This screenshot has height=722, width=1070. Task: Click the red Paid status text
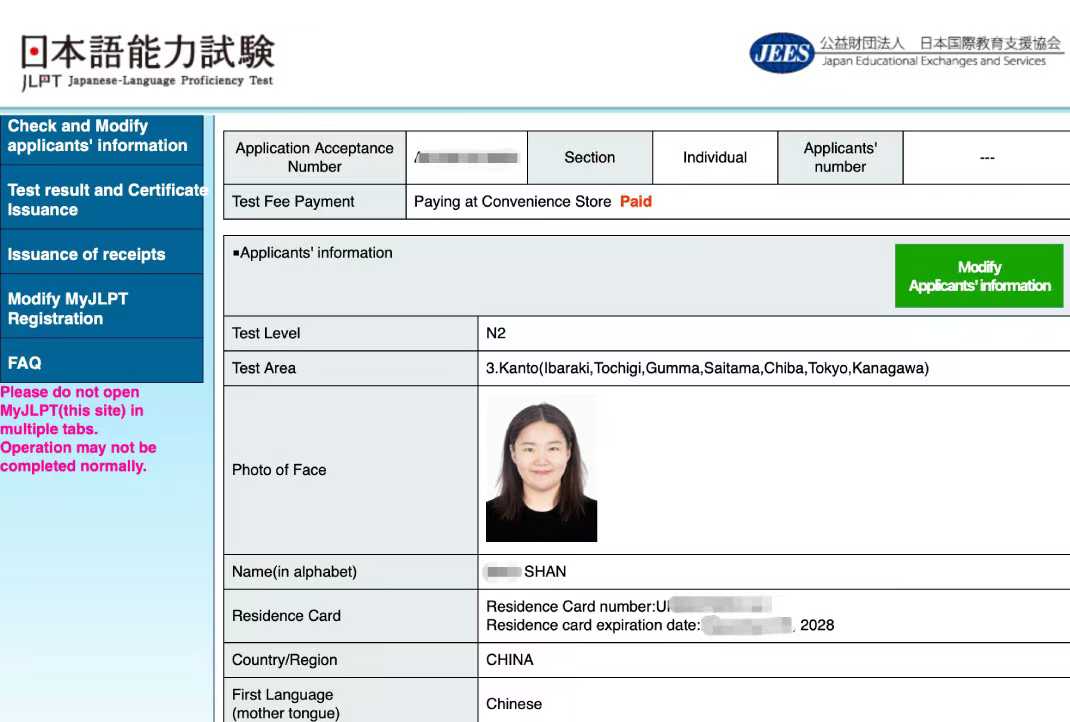(635, 202)
